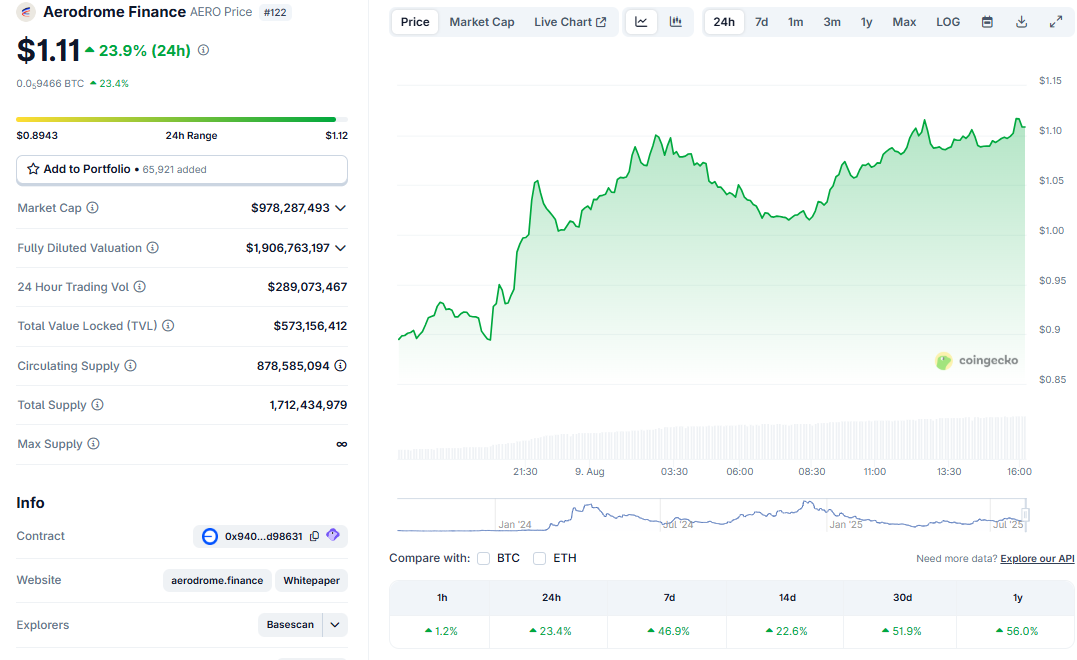The height and width of the screenshot is (660, 1077).
Task: Switch to line chart view icon
Action: [x=641, y=22]
